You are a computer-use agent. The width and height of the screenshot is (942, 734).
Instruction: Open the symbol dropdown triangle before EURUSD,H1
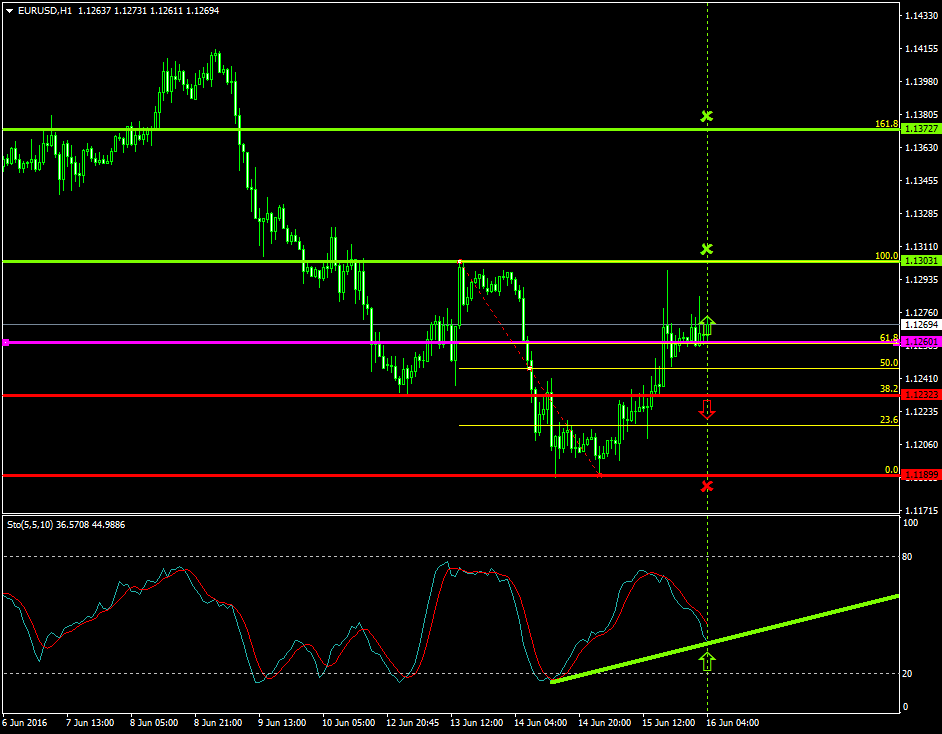tap(10, 9)
